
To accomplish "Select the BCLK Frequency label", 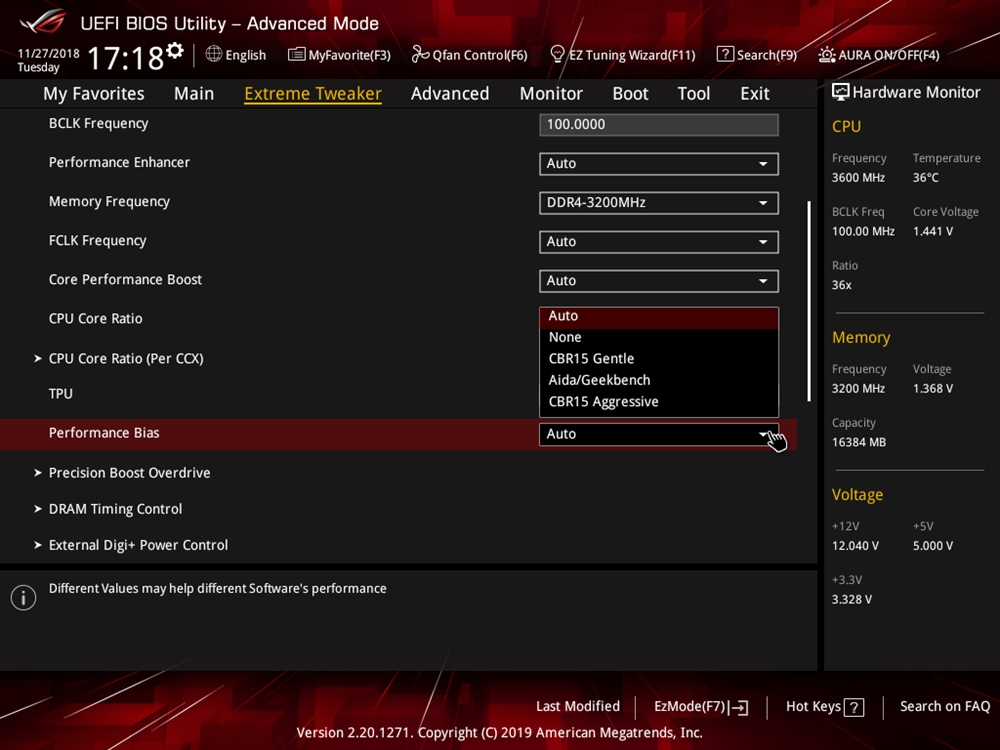I will 99,124.
